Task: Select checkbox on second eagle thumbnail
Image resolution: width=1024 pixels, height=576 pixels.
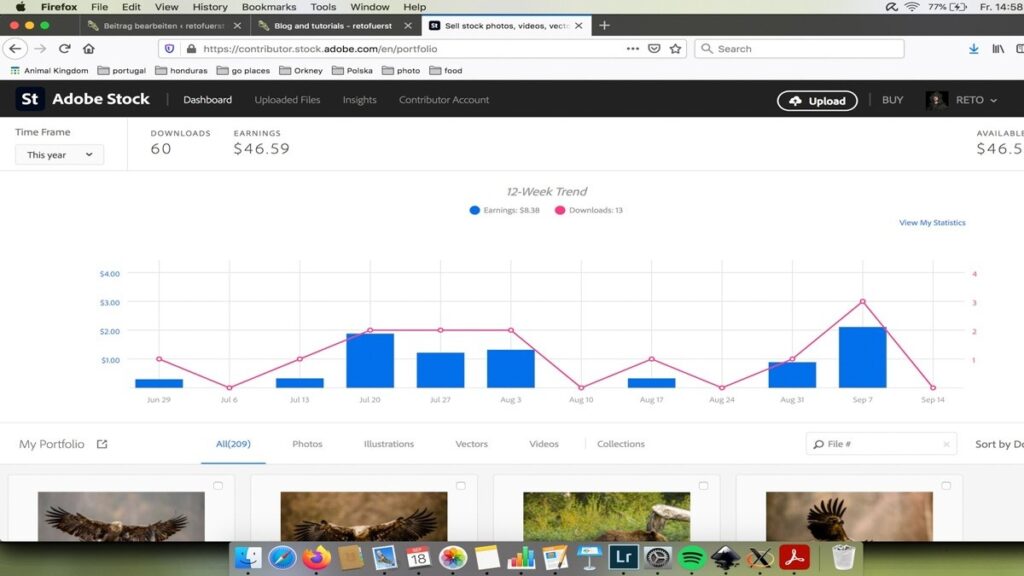Action: coord(461,486)
